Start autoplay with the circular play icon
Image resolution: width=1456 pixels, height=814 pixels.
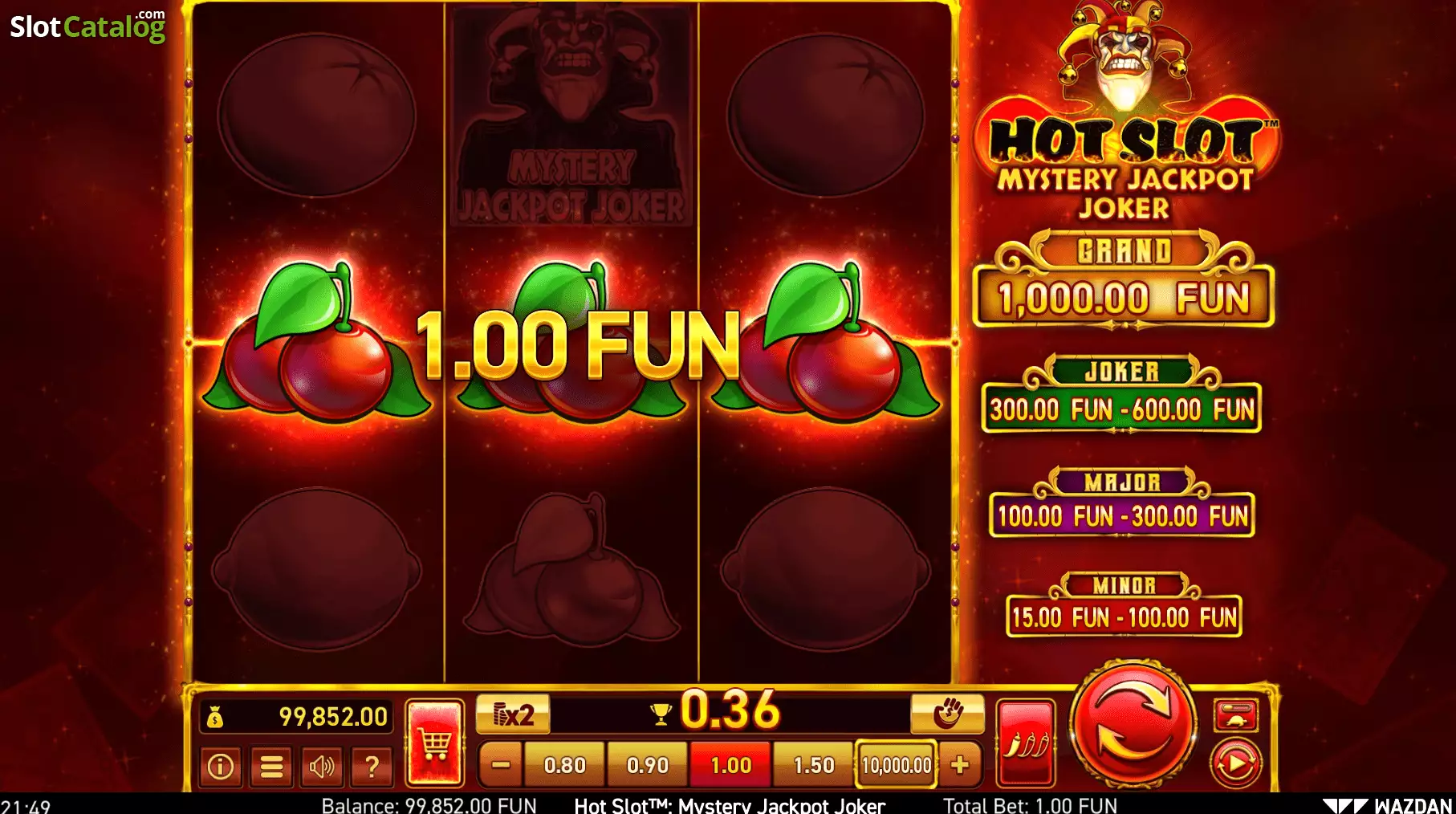click(x=1235, y=763)
